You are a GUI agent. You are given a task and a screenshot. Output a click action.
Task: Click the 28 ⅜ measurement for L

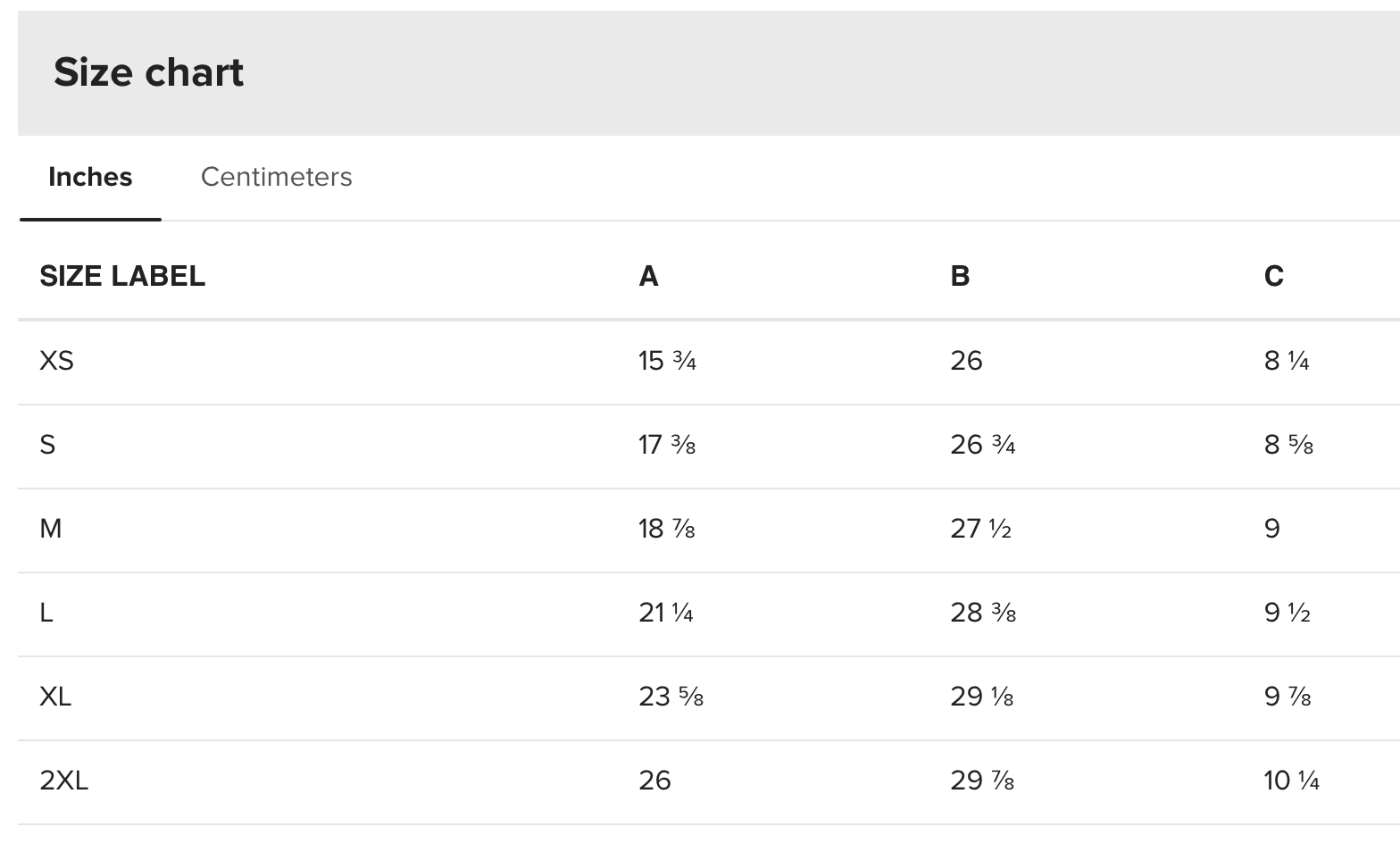tap(982, 613)
